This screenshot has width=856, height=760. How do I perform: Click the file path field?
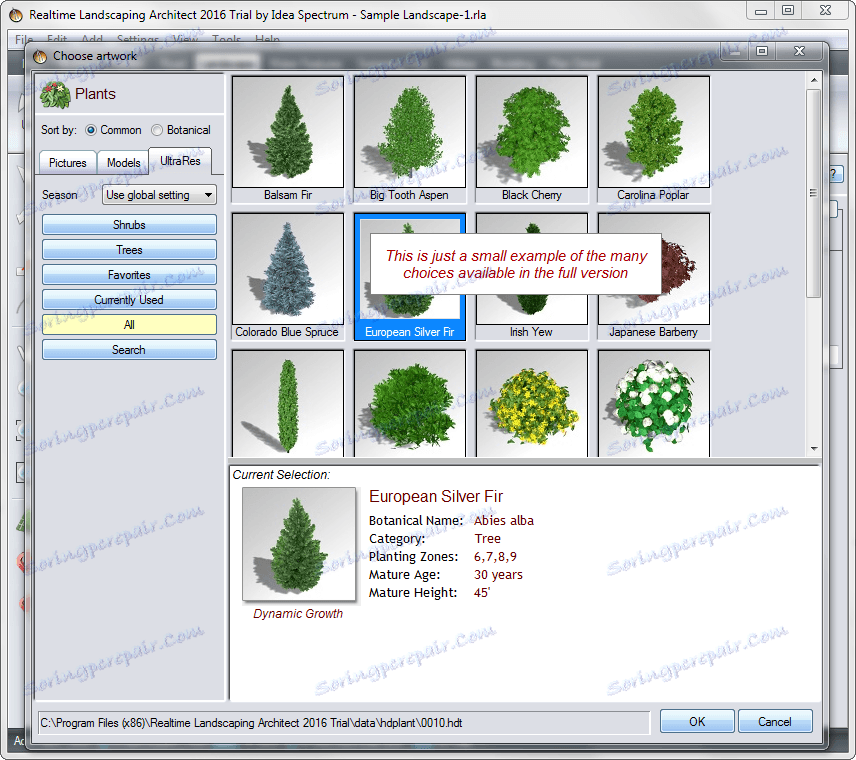(343, 723)
